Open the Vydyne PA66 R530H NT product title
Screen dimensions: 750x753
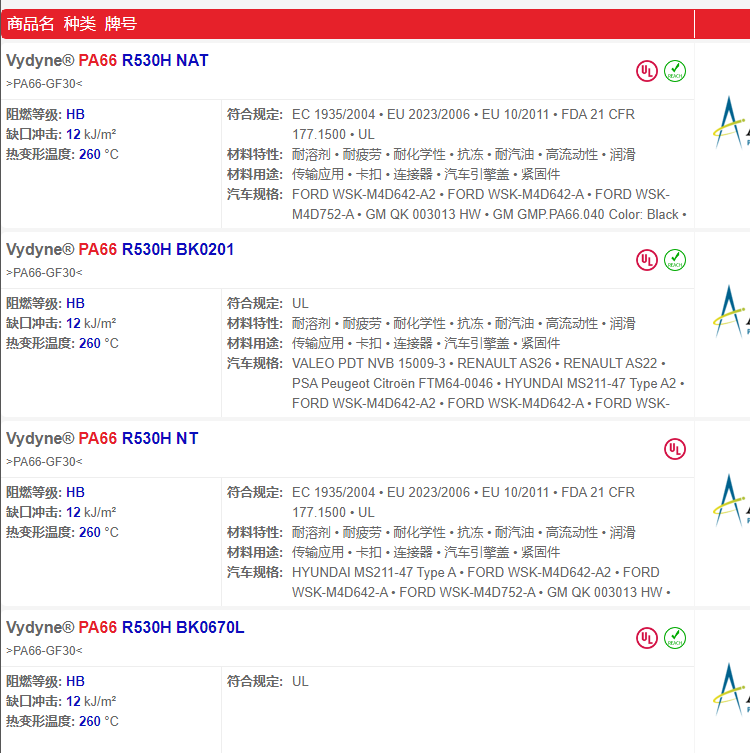[x=102, y=438]
